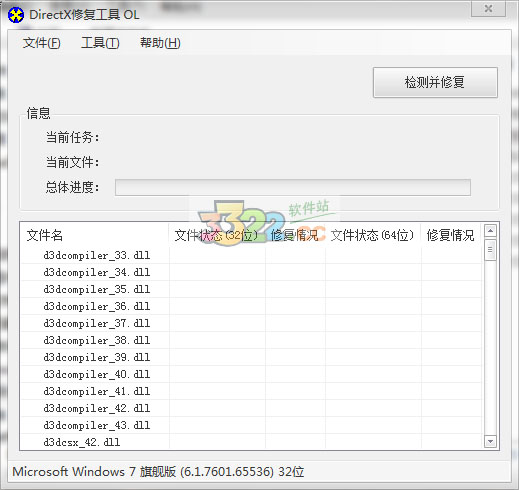Click the 文件状态(64位) column header

pyautogui.click(x=373, y=235)
